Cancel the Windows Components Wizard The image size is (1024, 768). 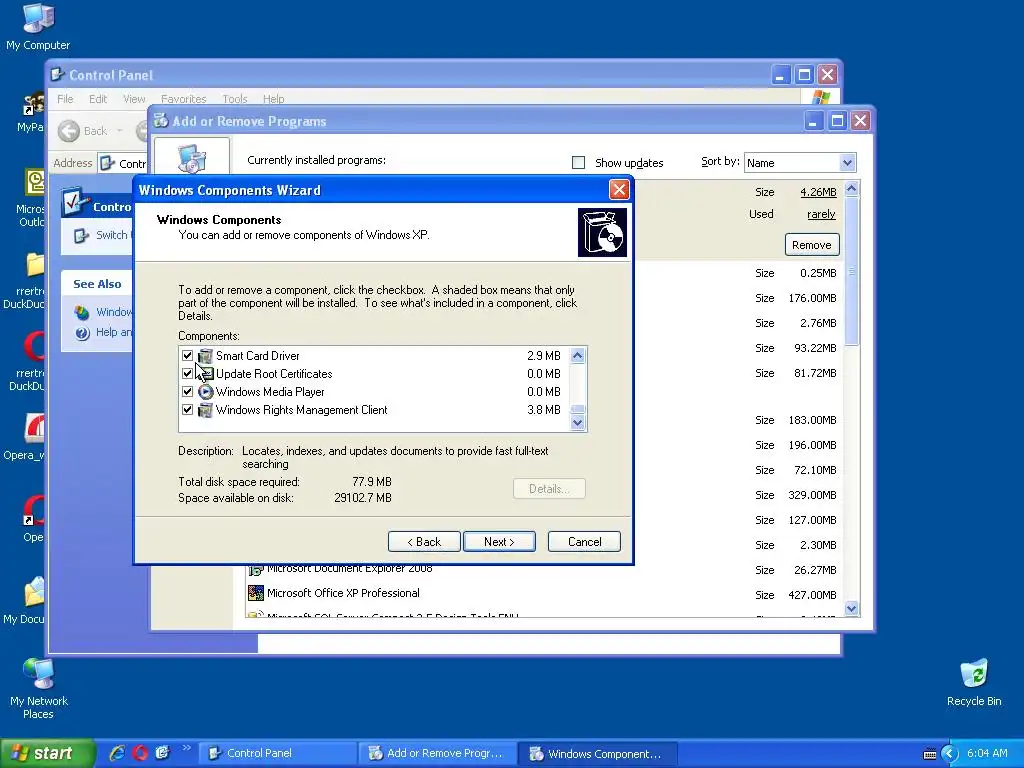tap(584, 541)
